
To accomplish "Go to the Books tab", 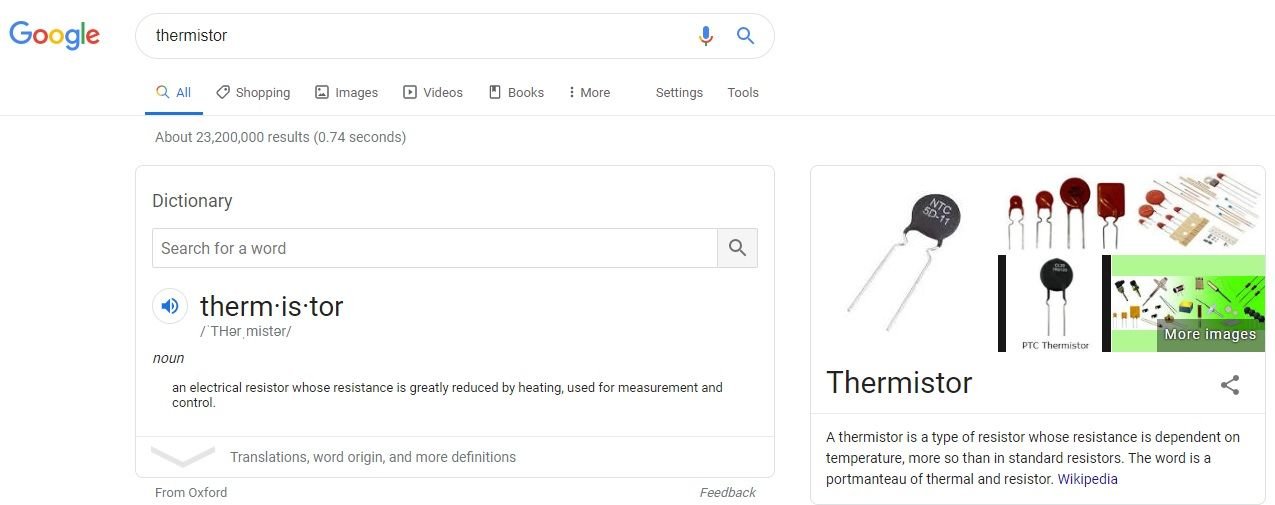I will [516, 92].
